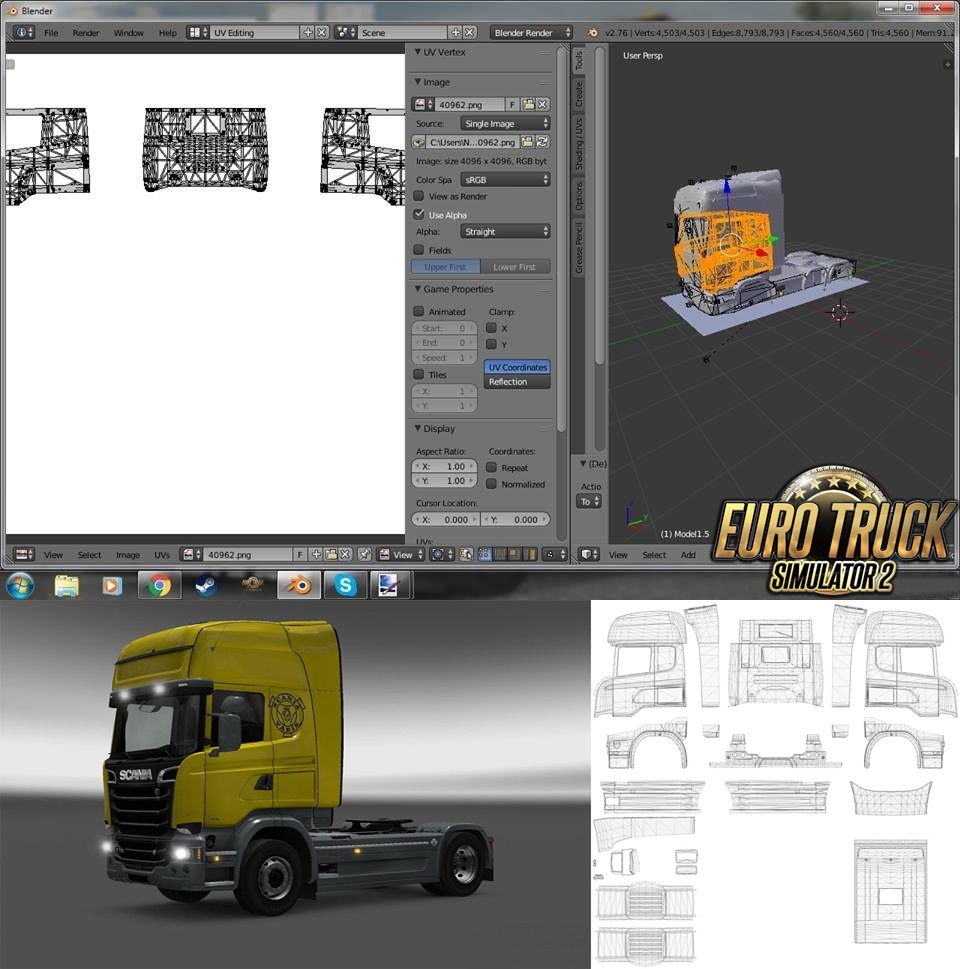Unlink image with X in Image panel
The width and height of the screenshot is (960, 969).
pos(543,104)
